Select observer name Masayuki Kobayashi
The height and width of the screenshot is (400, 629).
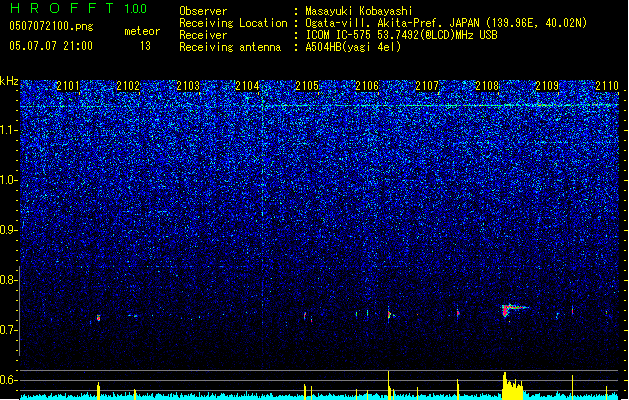point(359,11)
